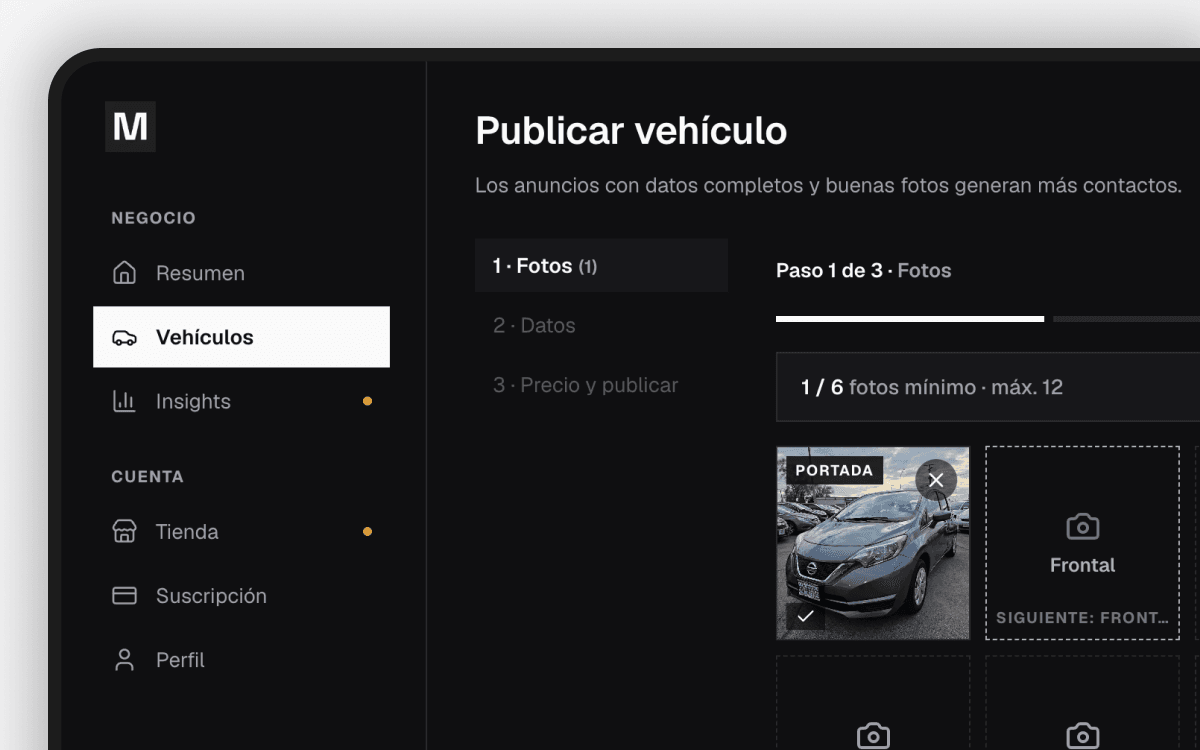This screenshot has height=750, width=1200.
Task: Click the camera icon in Frontal slot
Action: (1082, 526)
